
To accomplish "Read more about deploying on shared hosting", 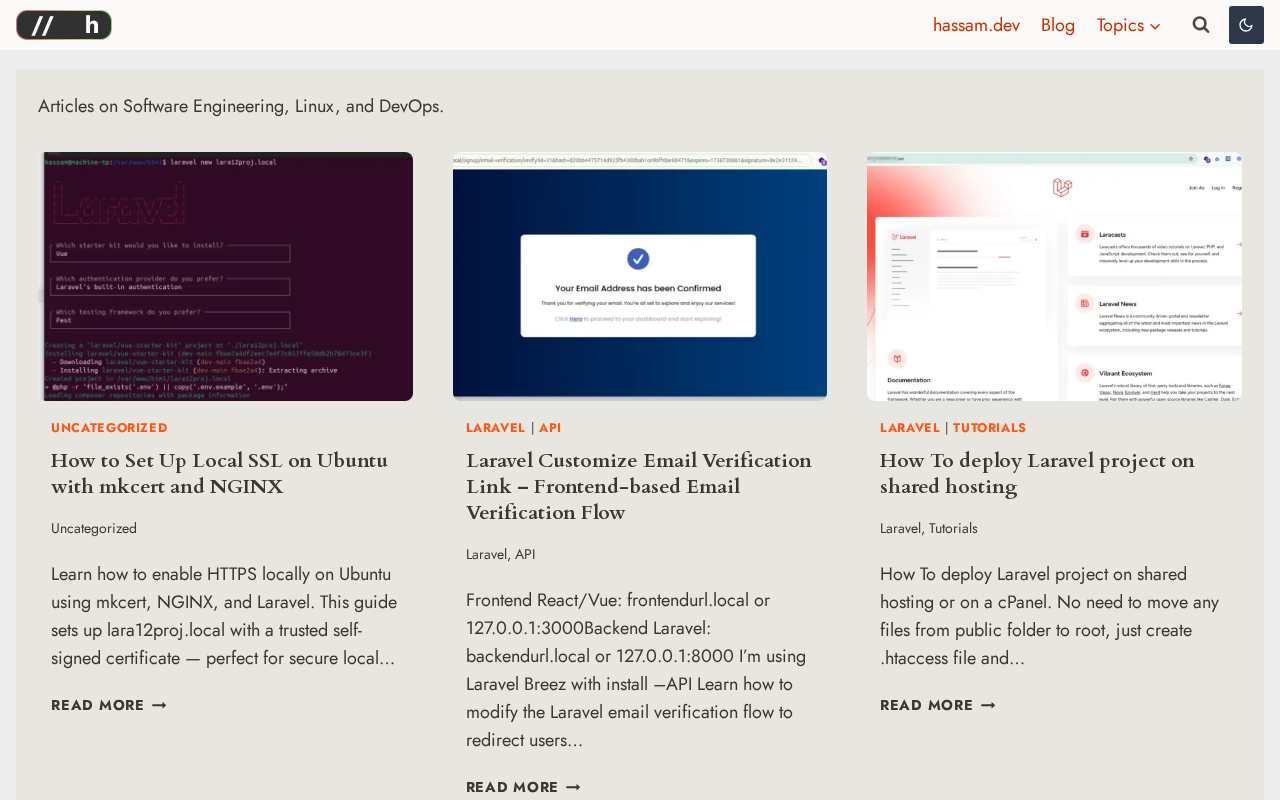I will click(x=938, y=705).
